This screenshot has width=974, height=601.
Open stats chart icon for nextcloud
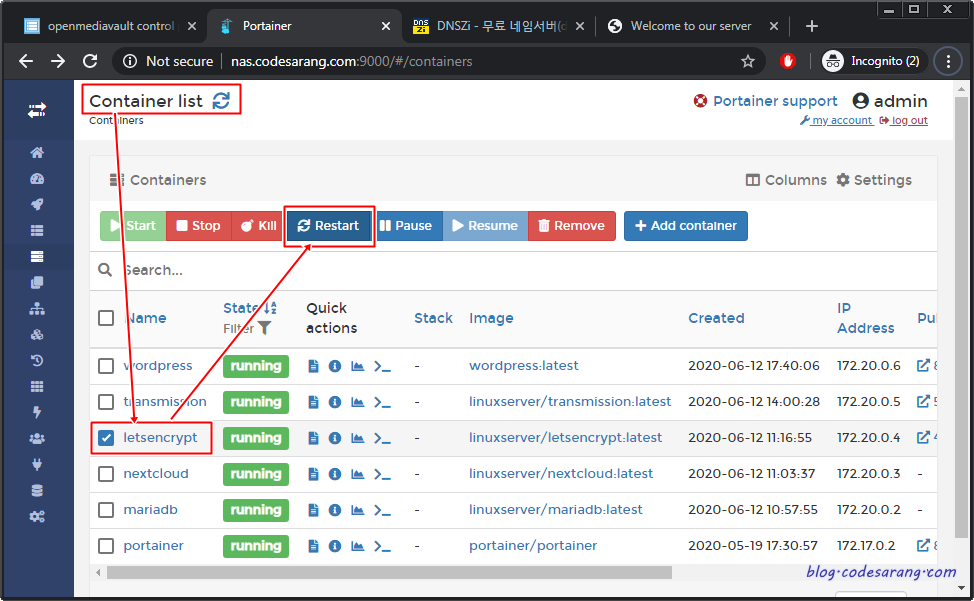point(357,474)
